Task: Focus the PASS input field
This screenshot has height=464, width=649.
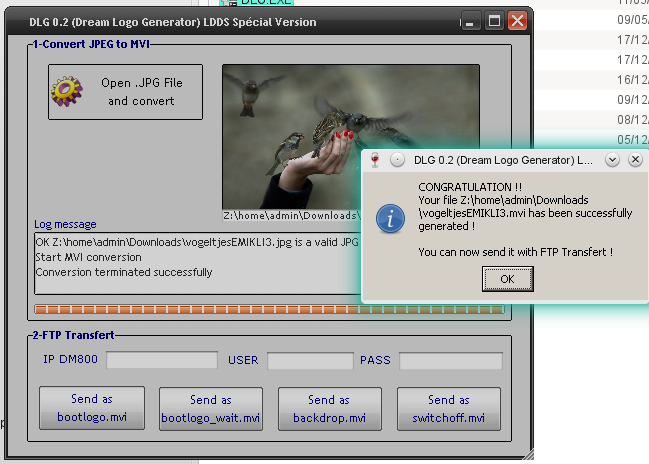Action: (x=451, y=361)
